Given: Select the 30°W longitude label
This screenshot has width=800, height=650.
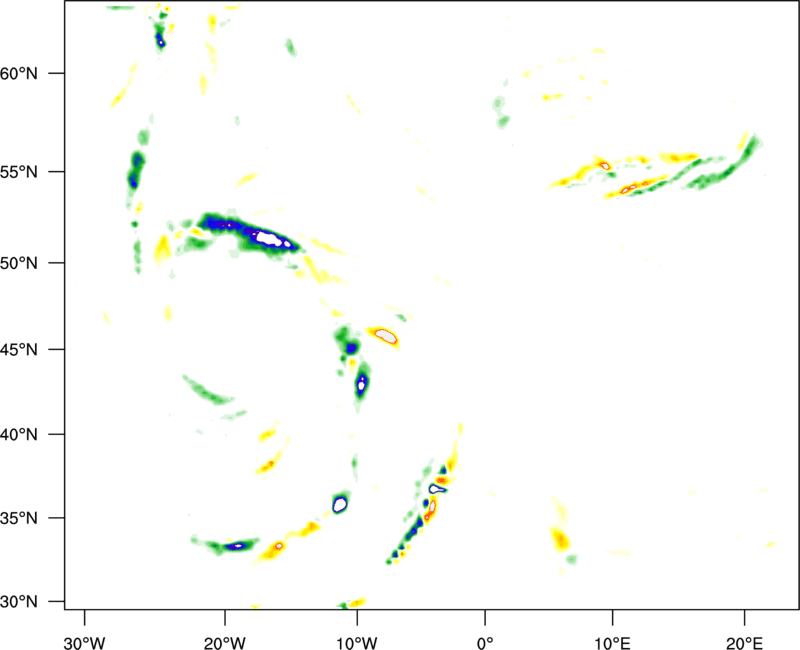Looking at the screenshot, I should point(85,643).
